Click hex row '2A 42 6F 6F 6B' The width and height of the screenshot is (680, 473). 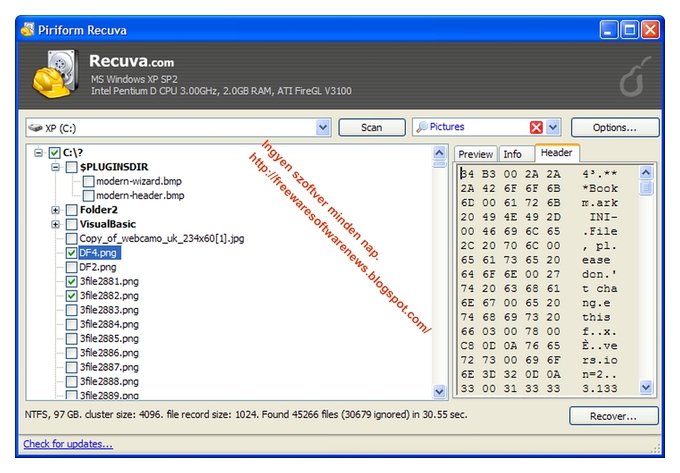[x=510, y=189]
